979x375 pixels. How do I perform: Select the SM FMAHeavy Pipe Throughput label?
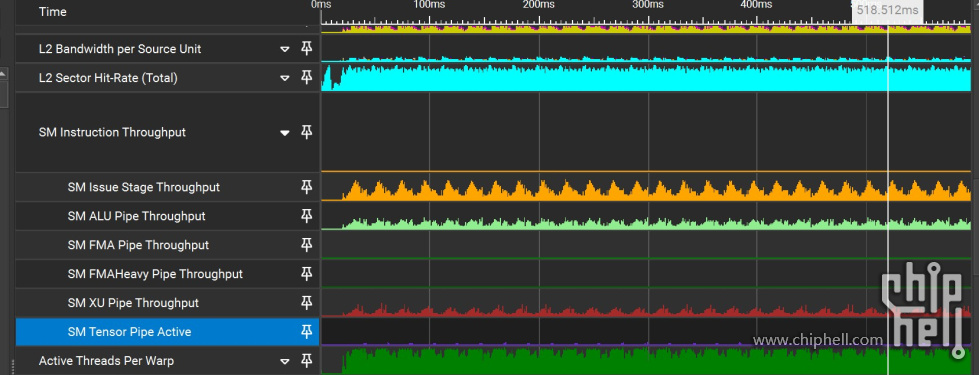(x=155, y=274)
